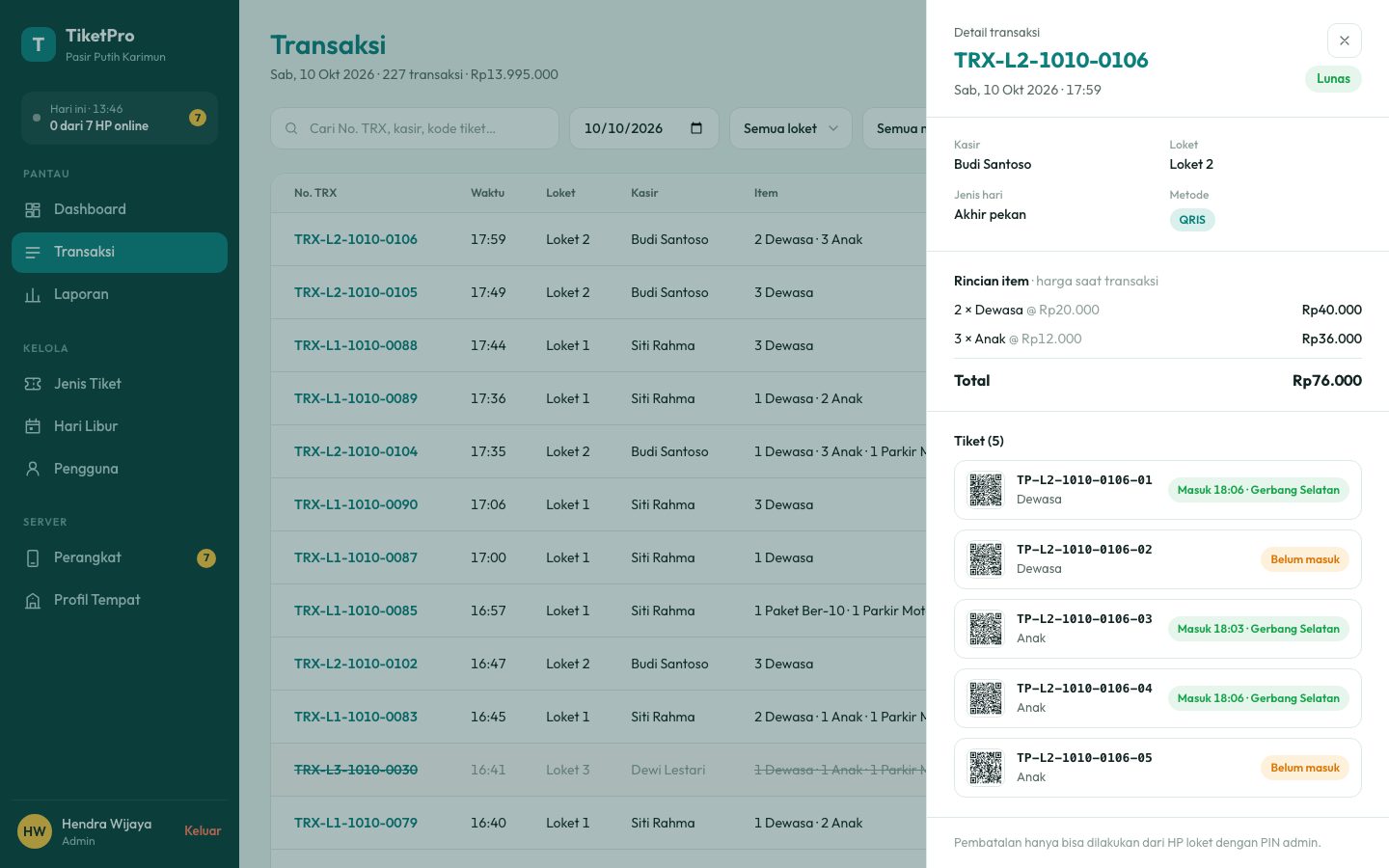Screen dimensions: 1389x868
Task: Click the Lunas status badge
Action: point(1333,79)
